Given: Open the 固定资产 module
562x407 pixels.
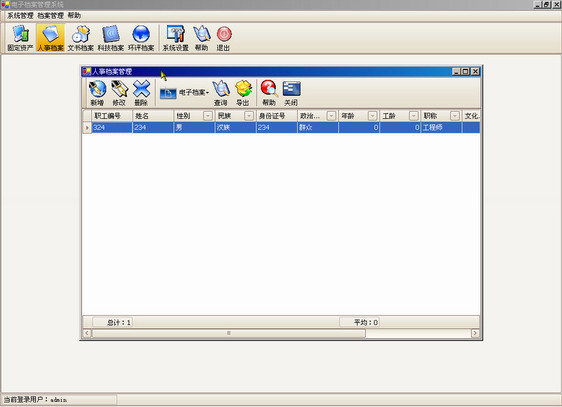Looking at the screenshot, I should [x=20, y=38].
